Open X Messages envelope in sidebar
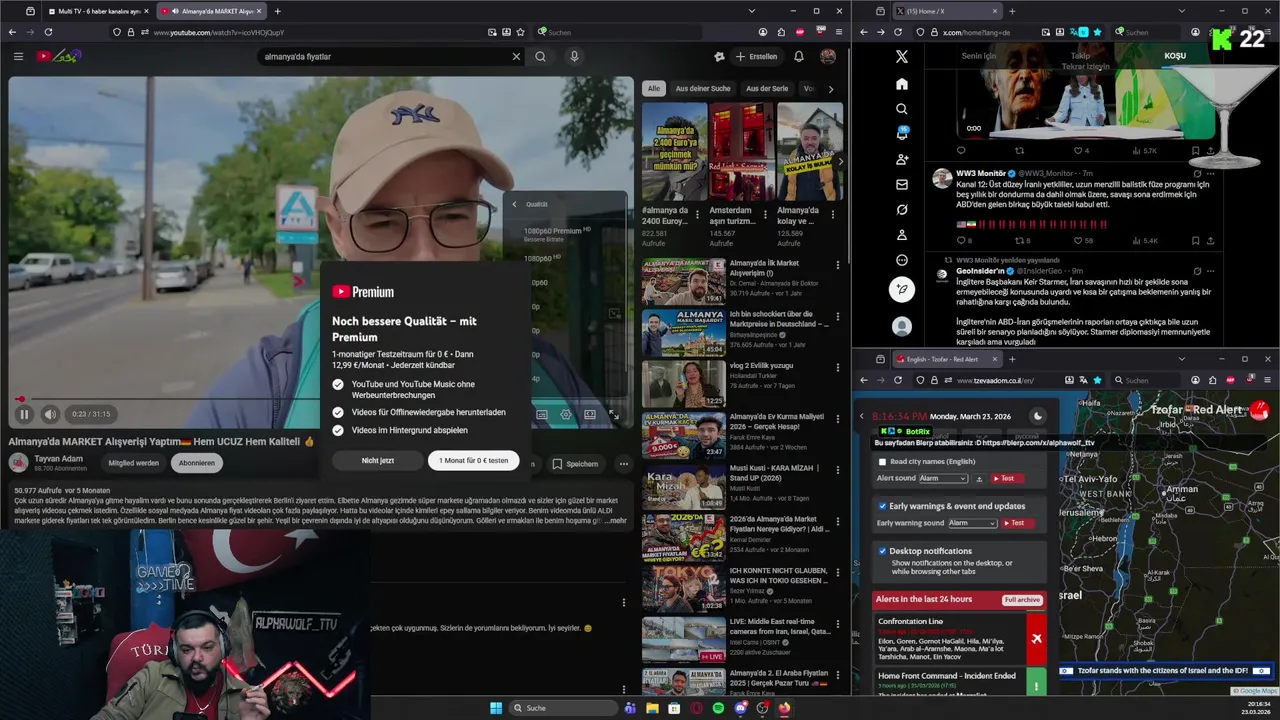 (902, 184)
